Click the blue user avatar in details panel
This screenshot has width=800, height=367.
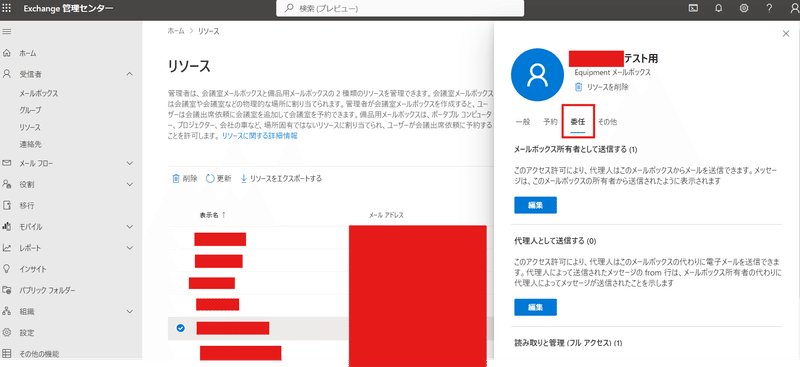pyautogui.click(x=537, y=76)
